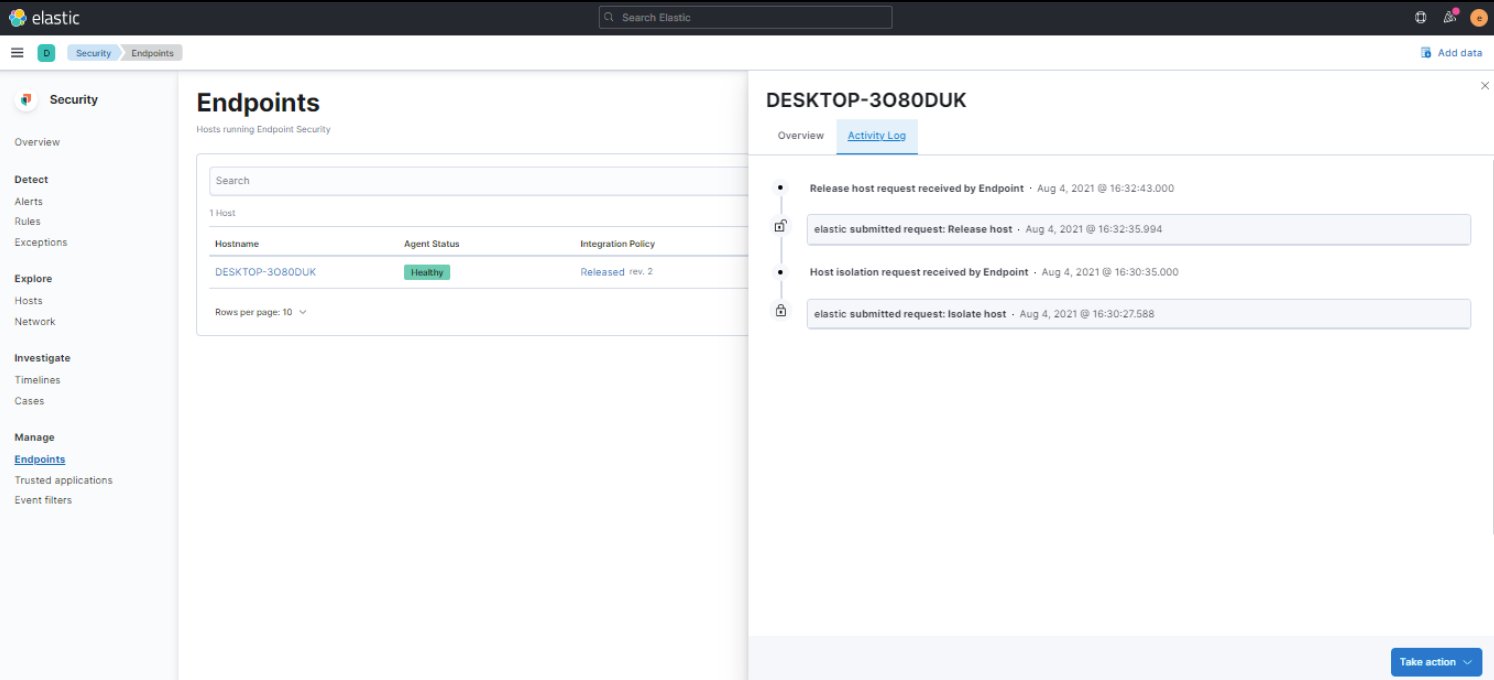Switch to the Overview tab
This screenshot has width=1494, height=680.
pos(801,135)
